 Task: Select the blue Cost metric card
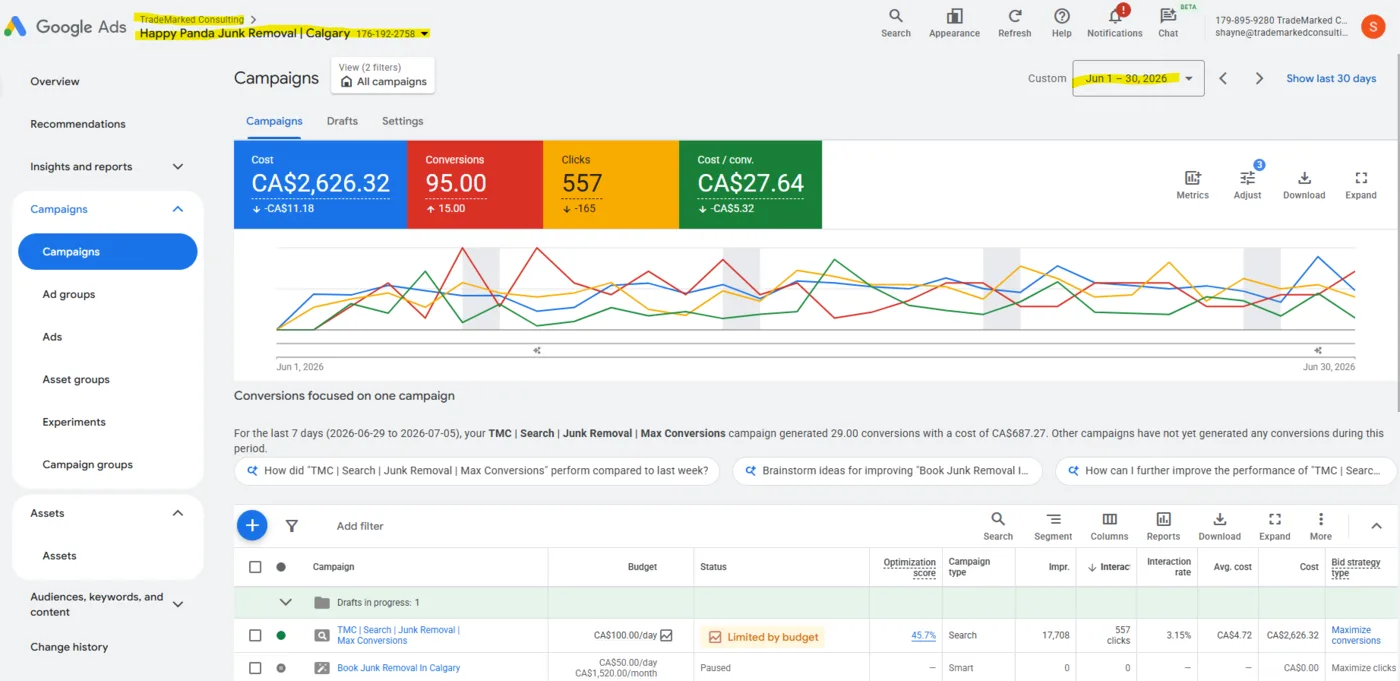click(x=320, y=184)
